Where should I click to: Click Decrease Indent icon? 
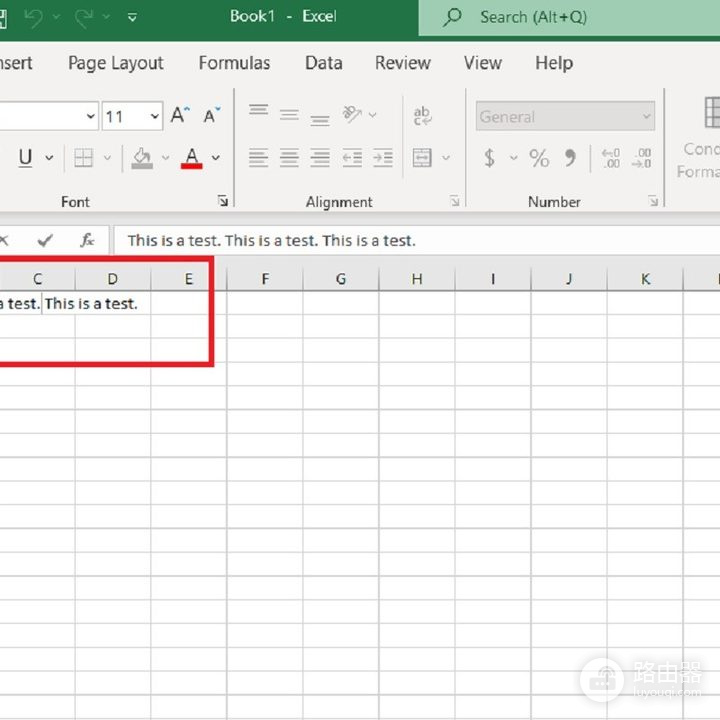(352, 158)
